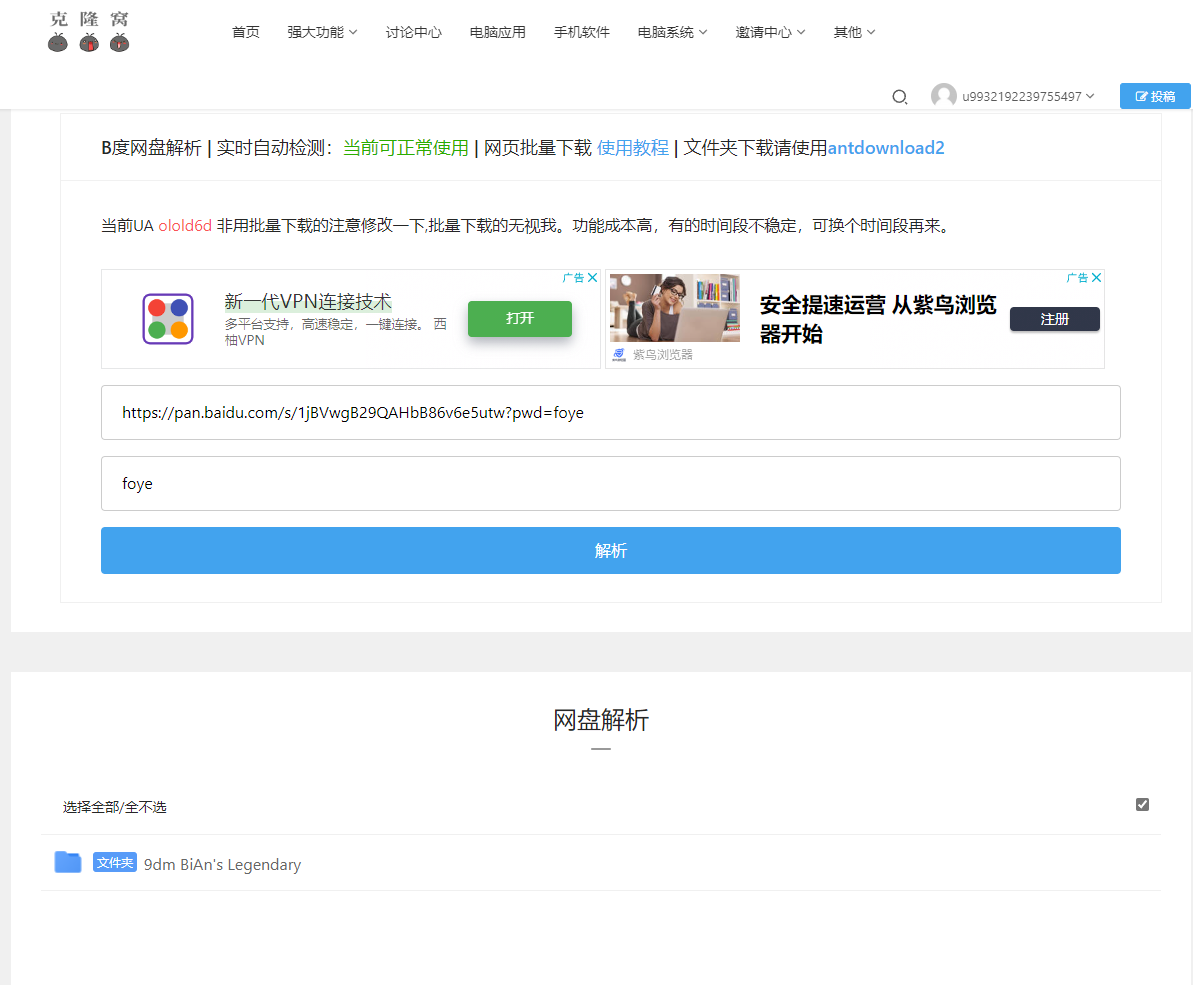Close the VPN ad with X icon

[x=593, y=278]
